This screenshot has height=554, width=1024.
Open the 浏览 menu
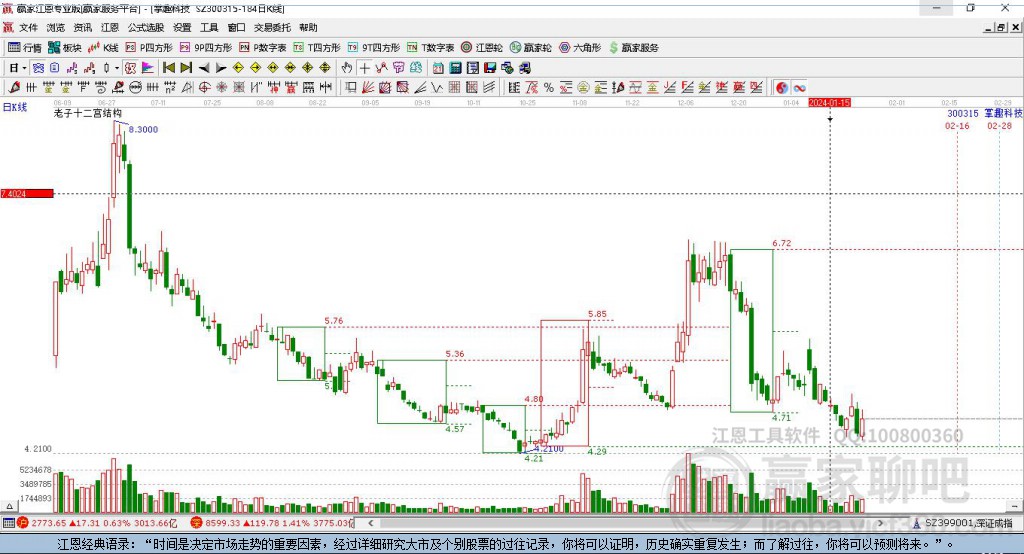click(56, 27)
